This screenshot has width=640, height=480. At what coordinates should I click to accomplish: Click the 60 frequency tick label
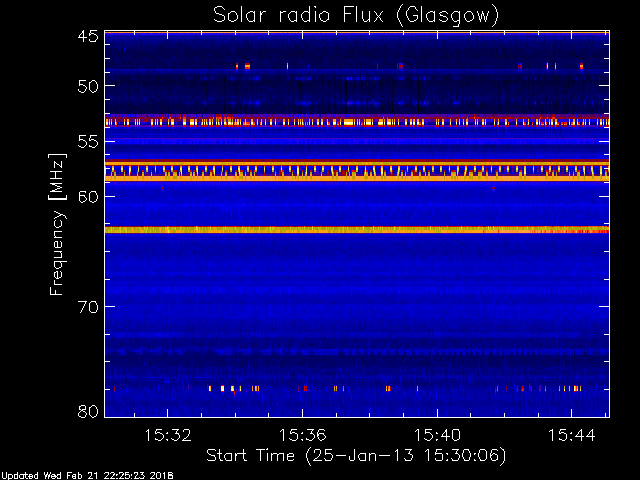[x=88, y=197]
